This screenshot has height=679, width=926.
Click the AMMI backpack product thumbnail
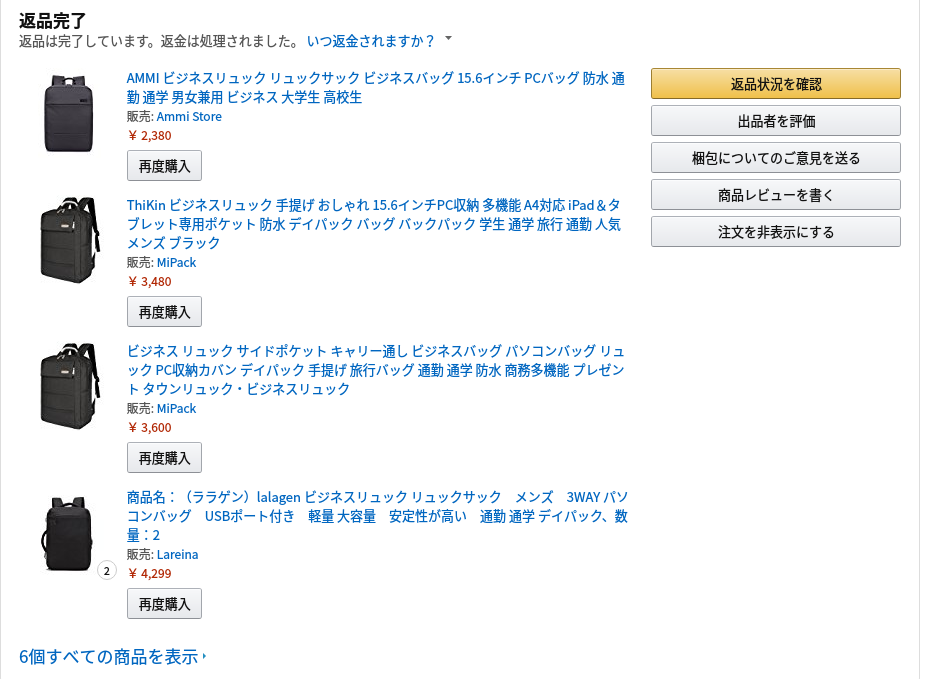(69, 113)
